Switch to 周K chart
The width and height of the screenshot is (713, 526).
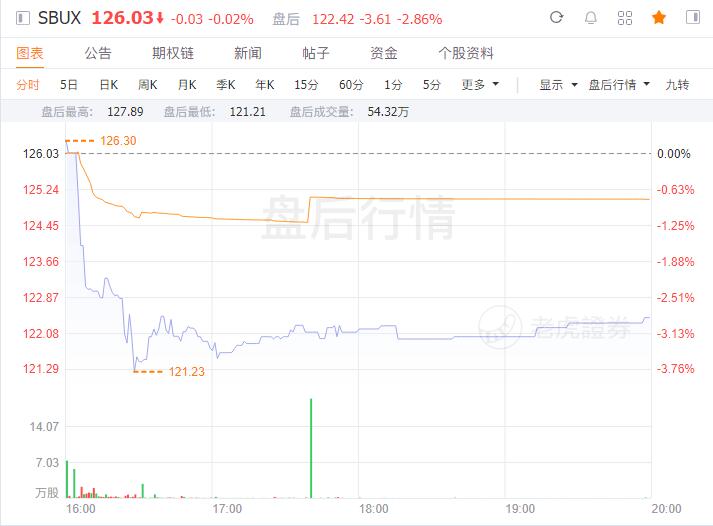pos(148,85)
